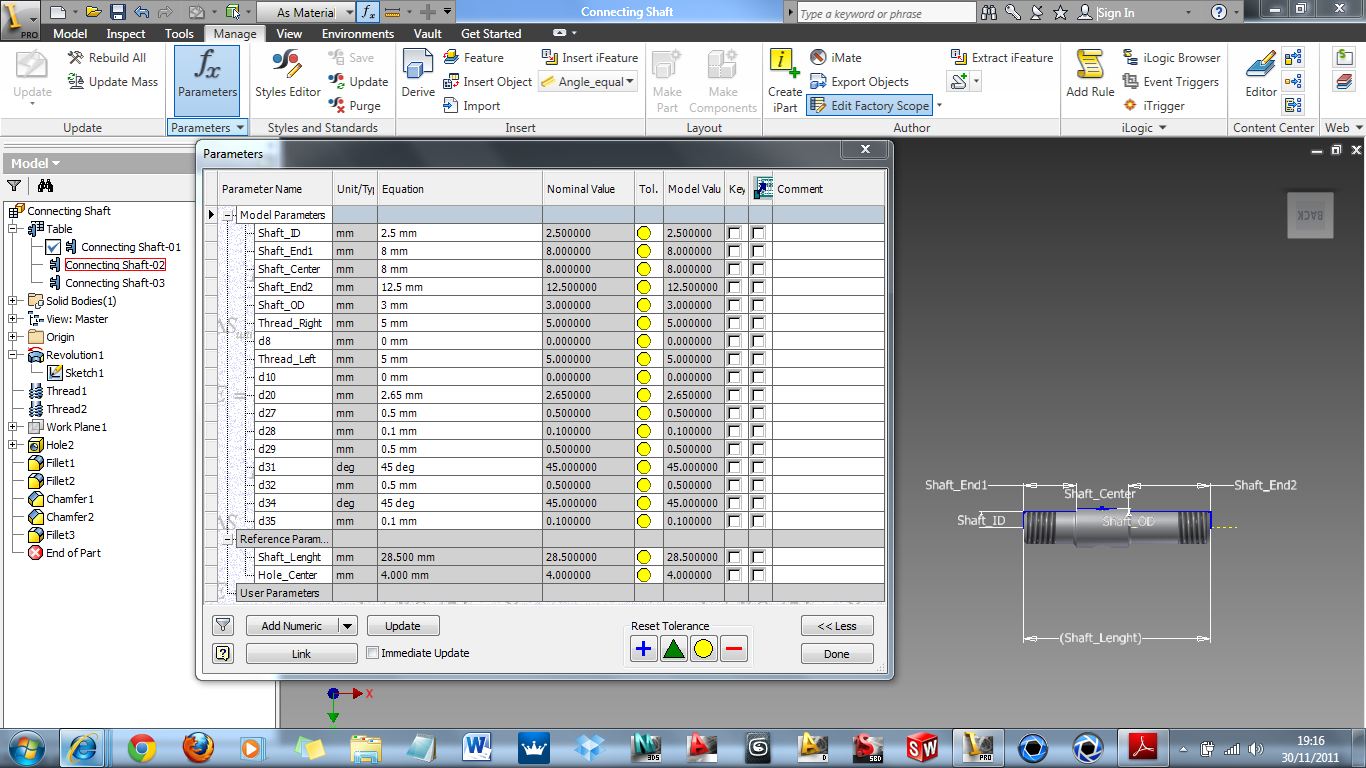This screenshot has width=1366, height=768.
Task: Check the export box for Thread_Right
Action: 759,323
